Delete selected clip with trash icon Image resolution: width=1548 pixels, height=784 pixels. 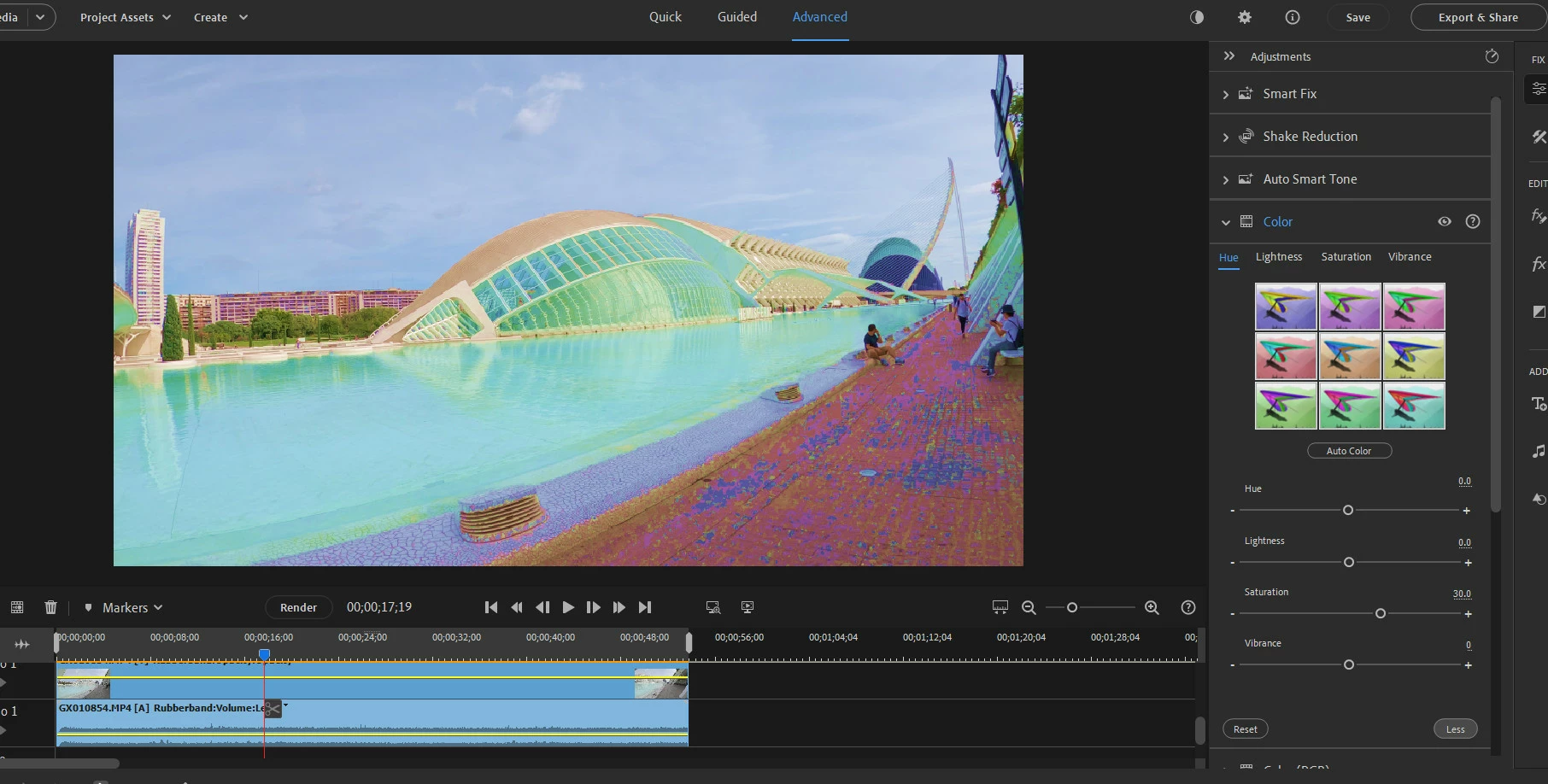point(50,607)
